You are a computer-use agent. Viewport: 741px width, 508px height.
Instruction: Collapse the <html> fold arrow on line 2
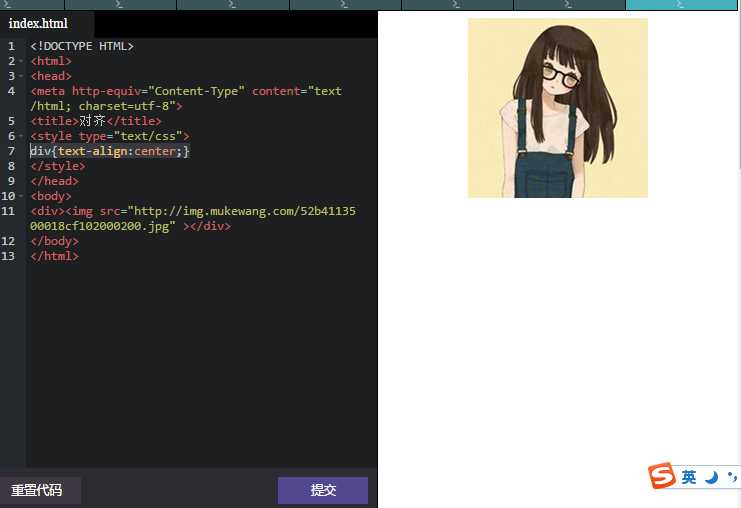click(21, 61)
